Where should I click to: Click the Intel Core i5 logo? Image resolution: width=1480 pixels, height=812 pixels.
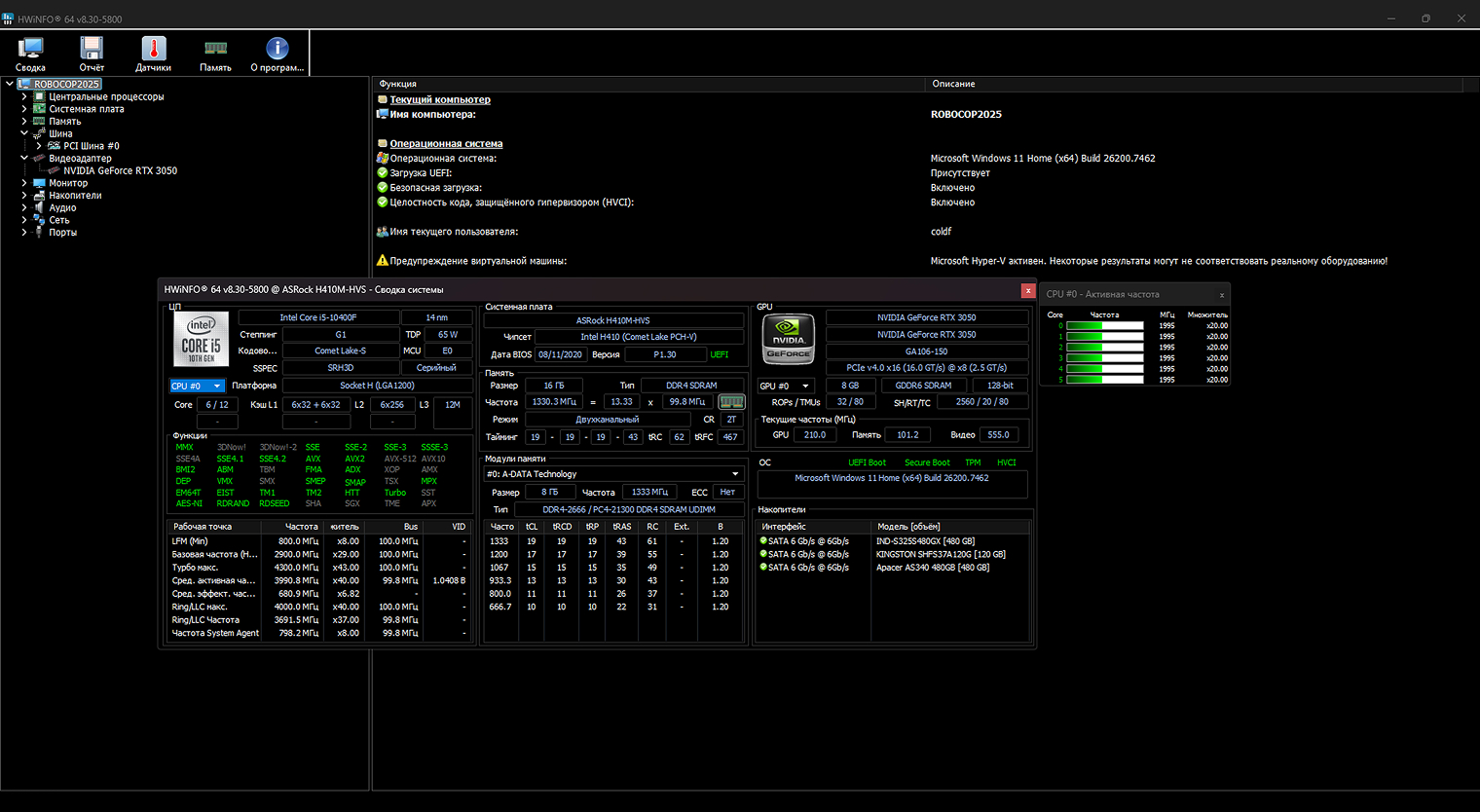tap(202, 338)
